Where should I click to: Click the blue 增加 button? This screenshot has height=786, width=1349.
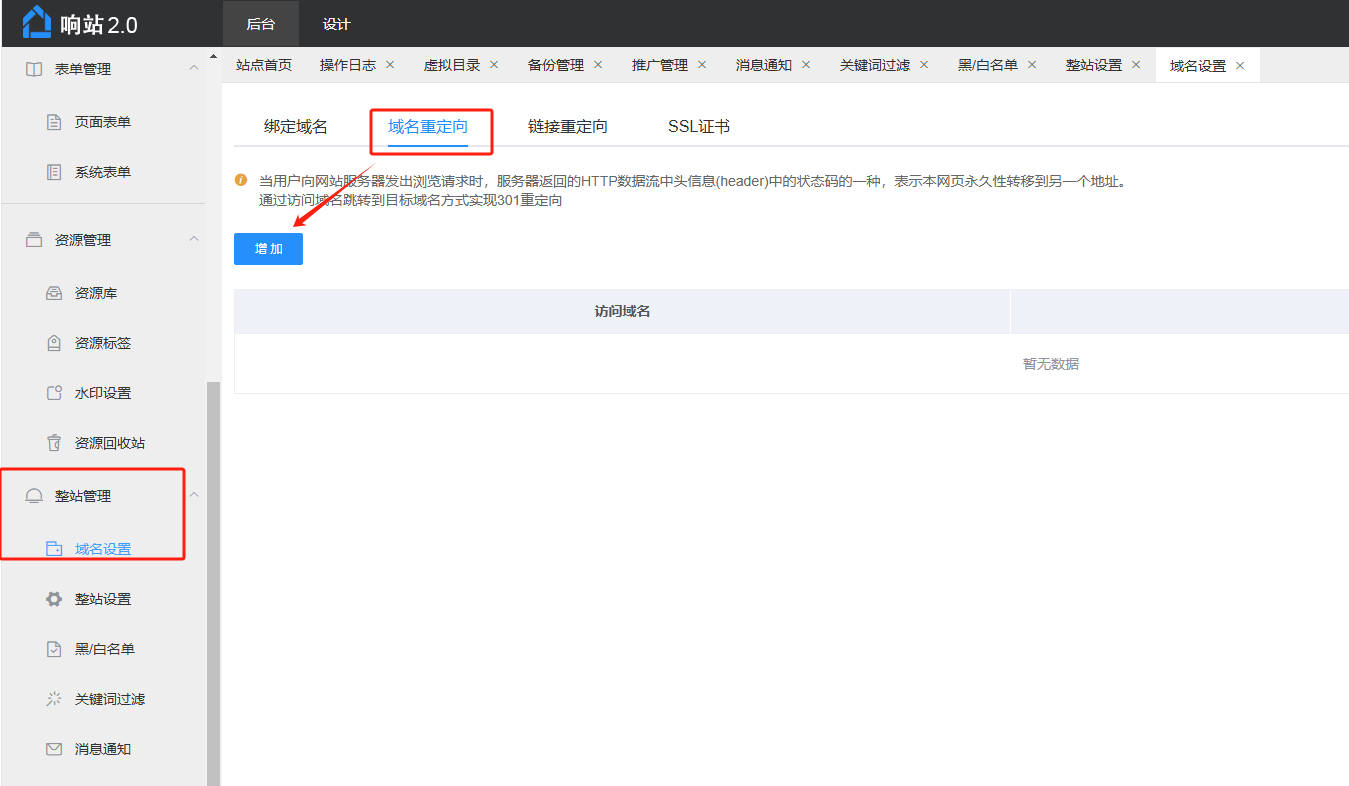268,249
